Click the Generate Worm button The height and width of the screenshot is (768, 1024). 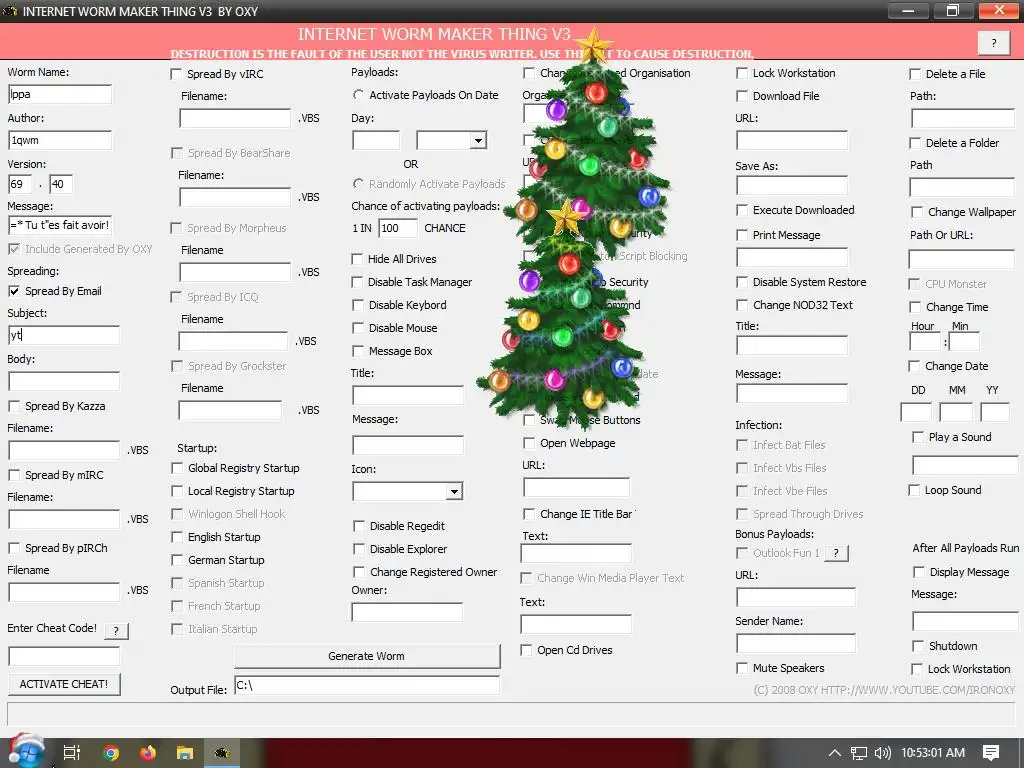(x=367, y=656)
